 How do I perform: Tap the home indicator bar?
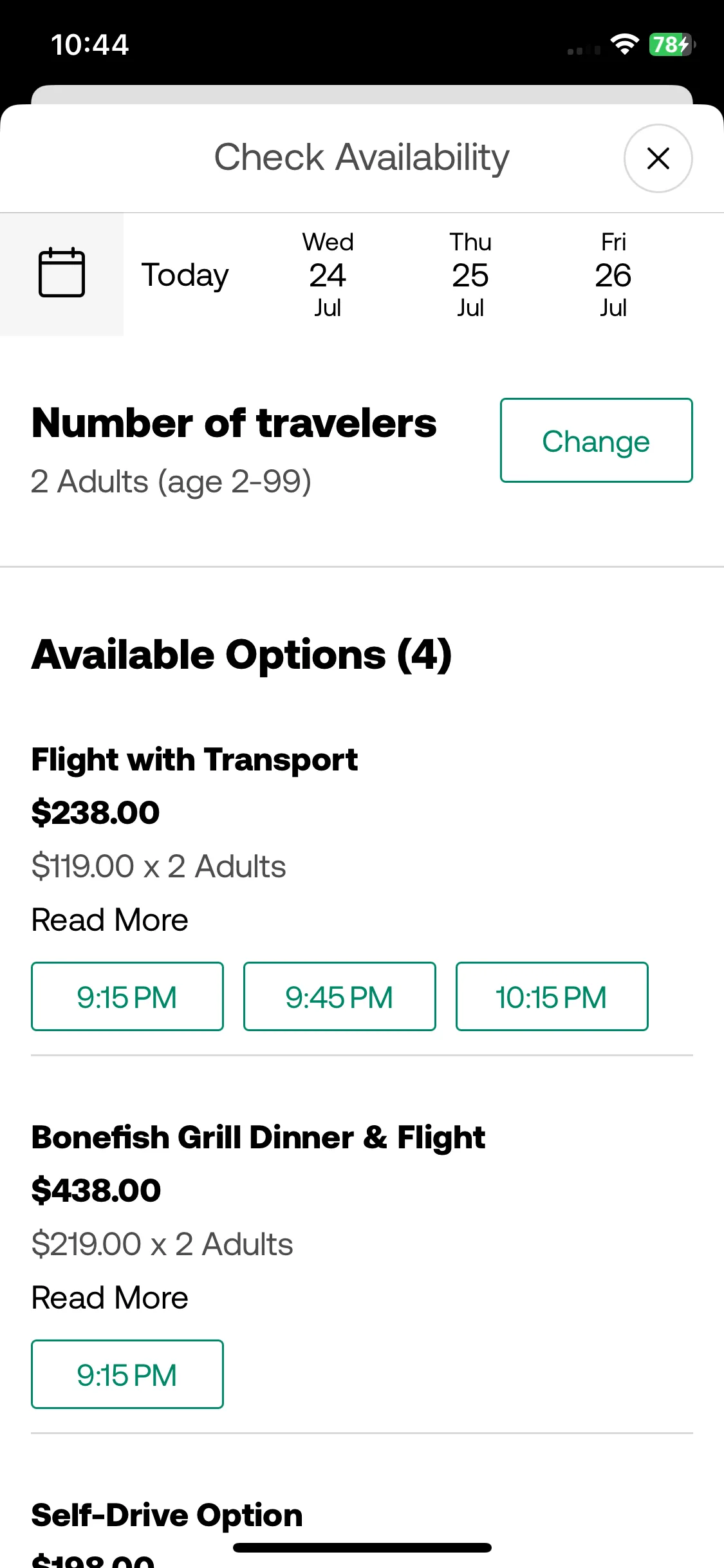point(362,1547)
